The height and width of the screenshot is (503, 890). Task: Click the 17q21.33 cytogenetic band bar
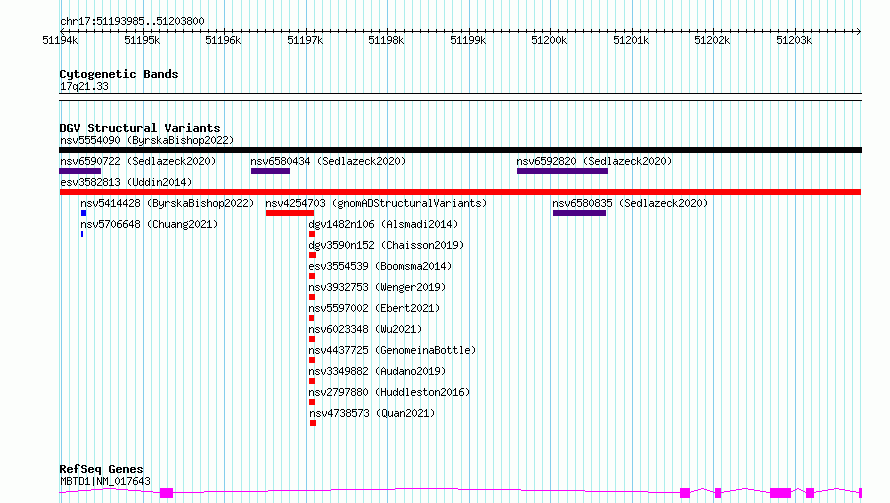(460, 97)
